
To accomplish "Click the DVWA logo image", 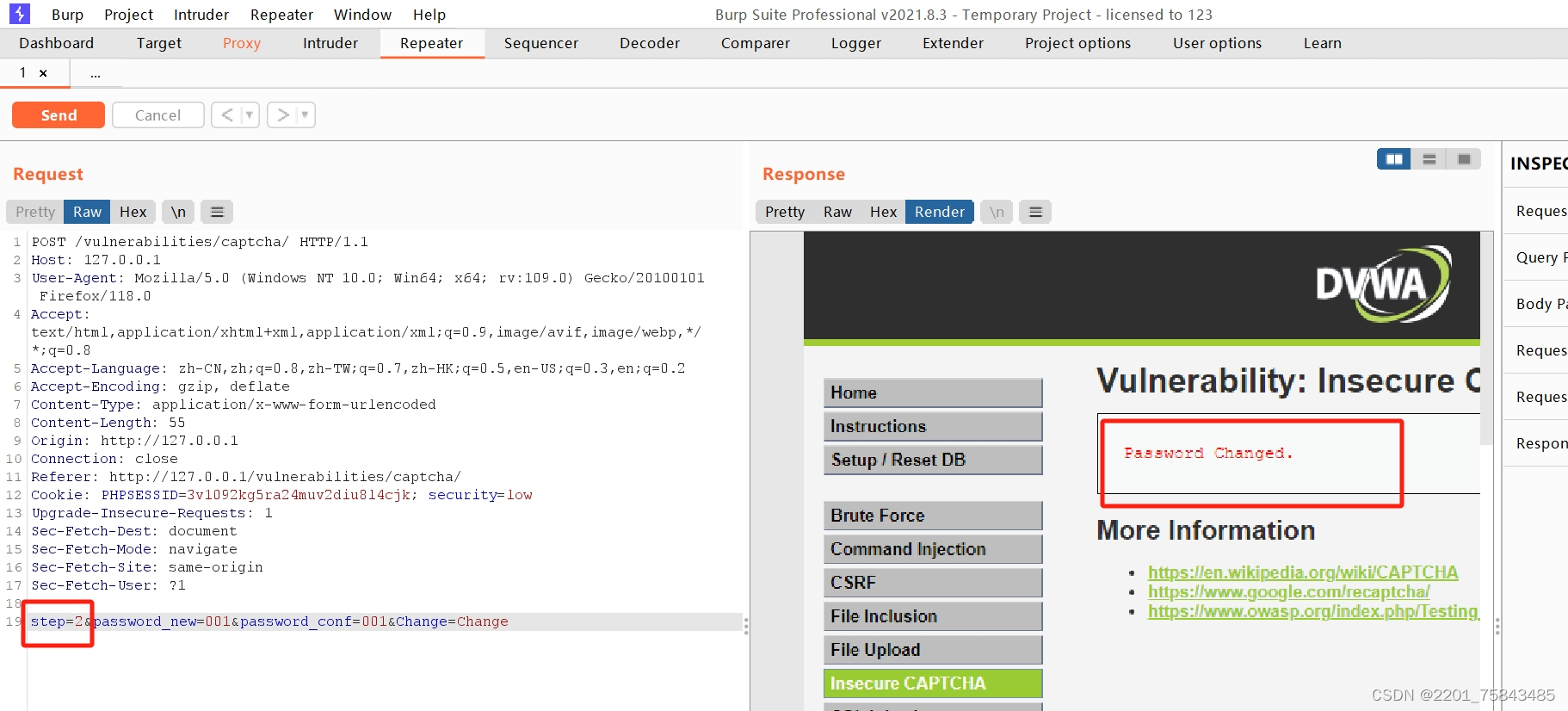I will 1383,284.
